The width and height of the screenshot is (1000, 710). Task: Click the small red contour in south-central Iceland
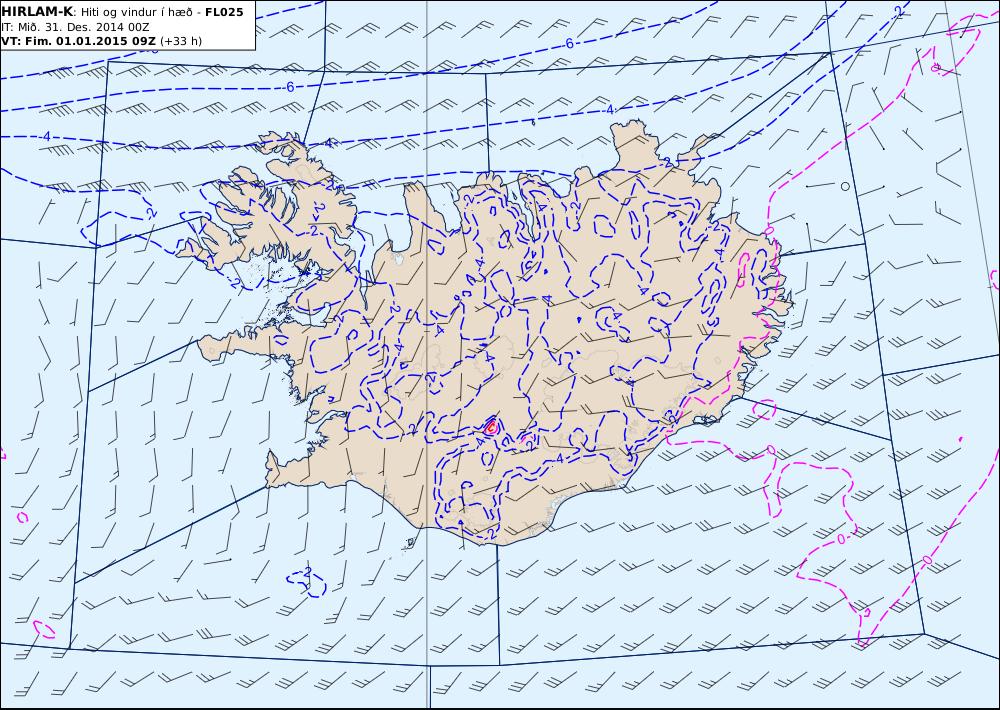coord(490,427)
